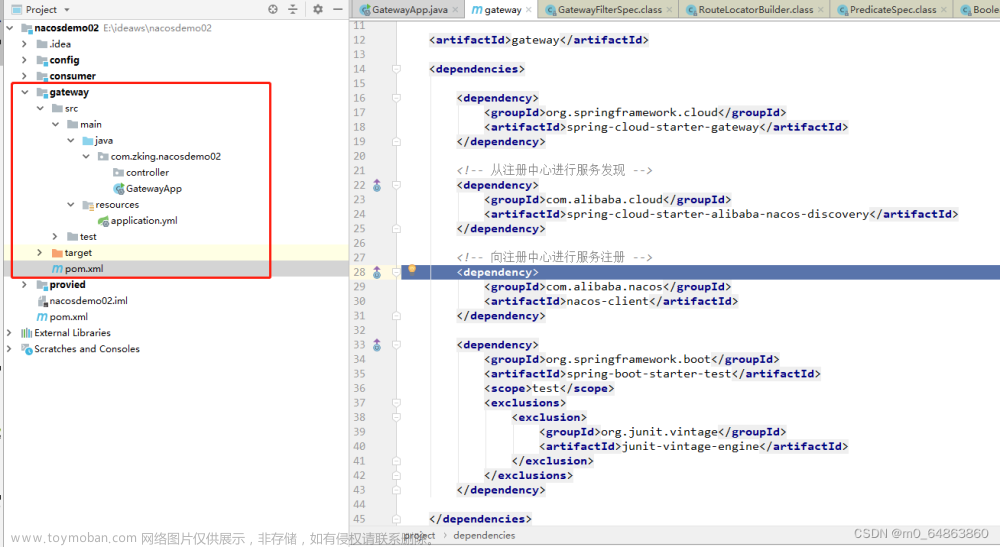Expand the .idea folder
The height and width of the screenshot is (547, 1000).
click(24, 44)
